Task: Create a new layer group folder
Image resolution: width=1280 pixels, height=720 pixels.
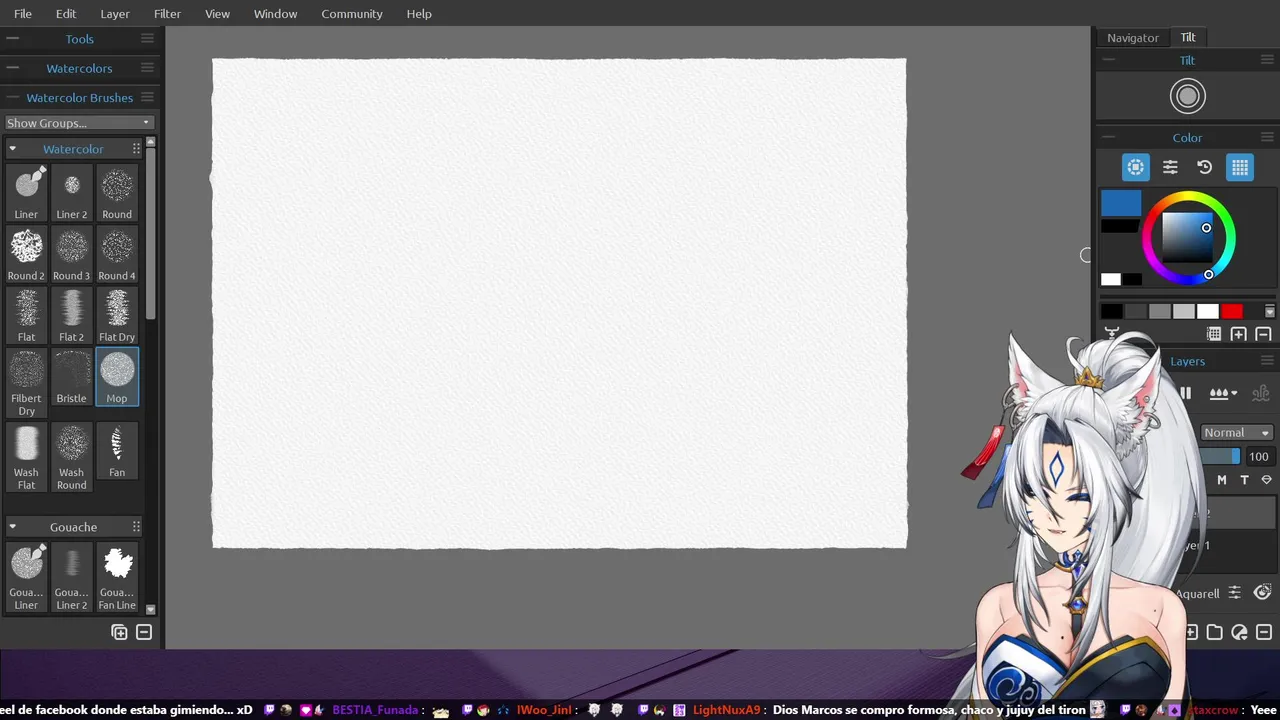Action: click(x=1214, y=632)
